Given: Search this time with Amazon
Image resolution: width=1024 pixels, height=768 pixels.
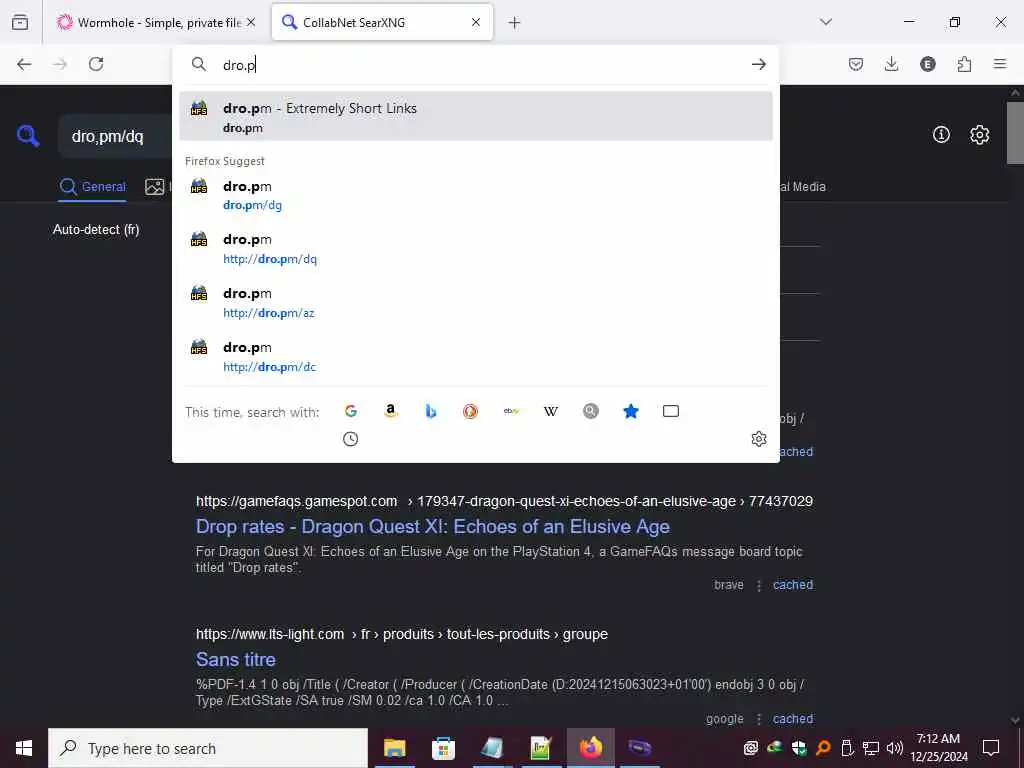Looking at the screenshot, I should (x=391, y=411).
